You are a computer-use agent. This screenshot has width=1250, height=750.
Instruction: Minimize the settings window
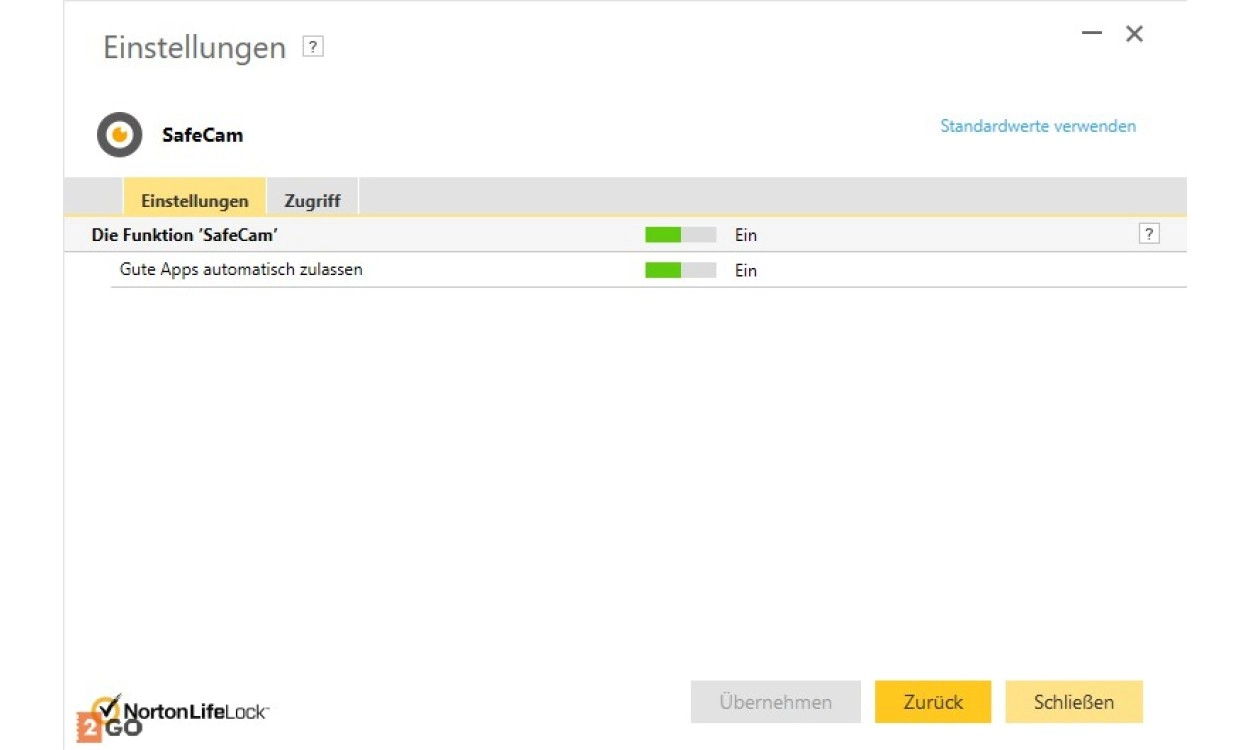click(1091, 34)
